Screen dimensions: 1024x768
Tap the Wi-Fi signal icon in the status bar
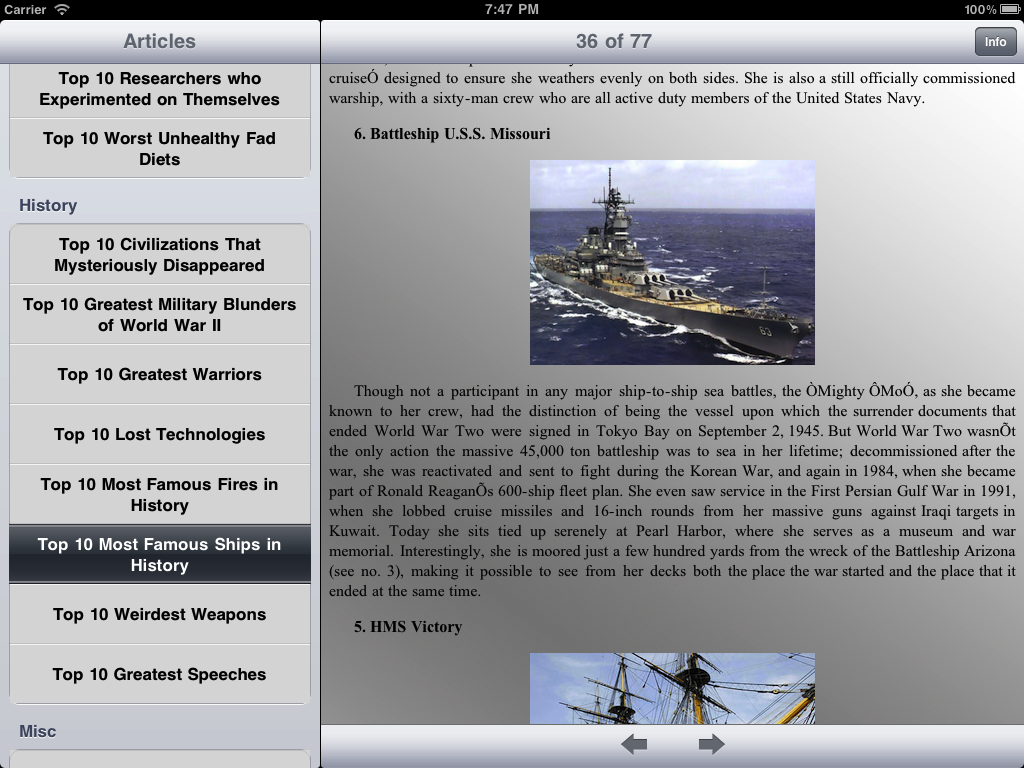(61, 9)
